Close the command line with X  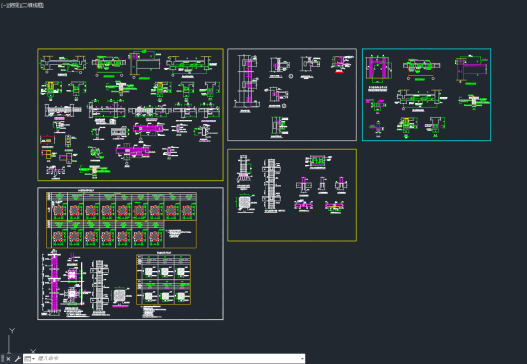tap(8, 359)
